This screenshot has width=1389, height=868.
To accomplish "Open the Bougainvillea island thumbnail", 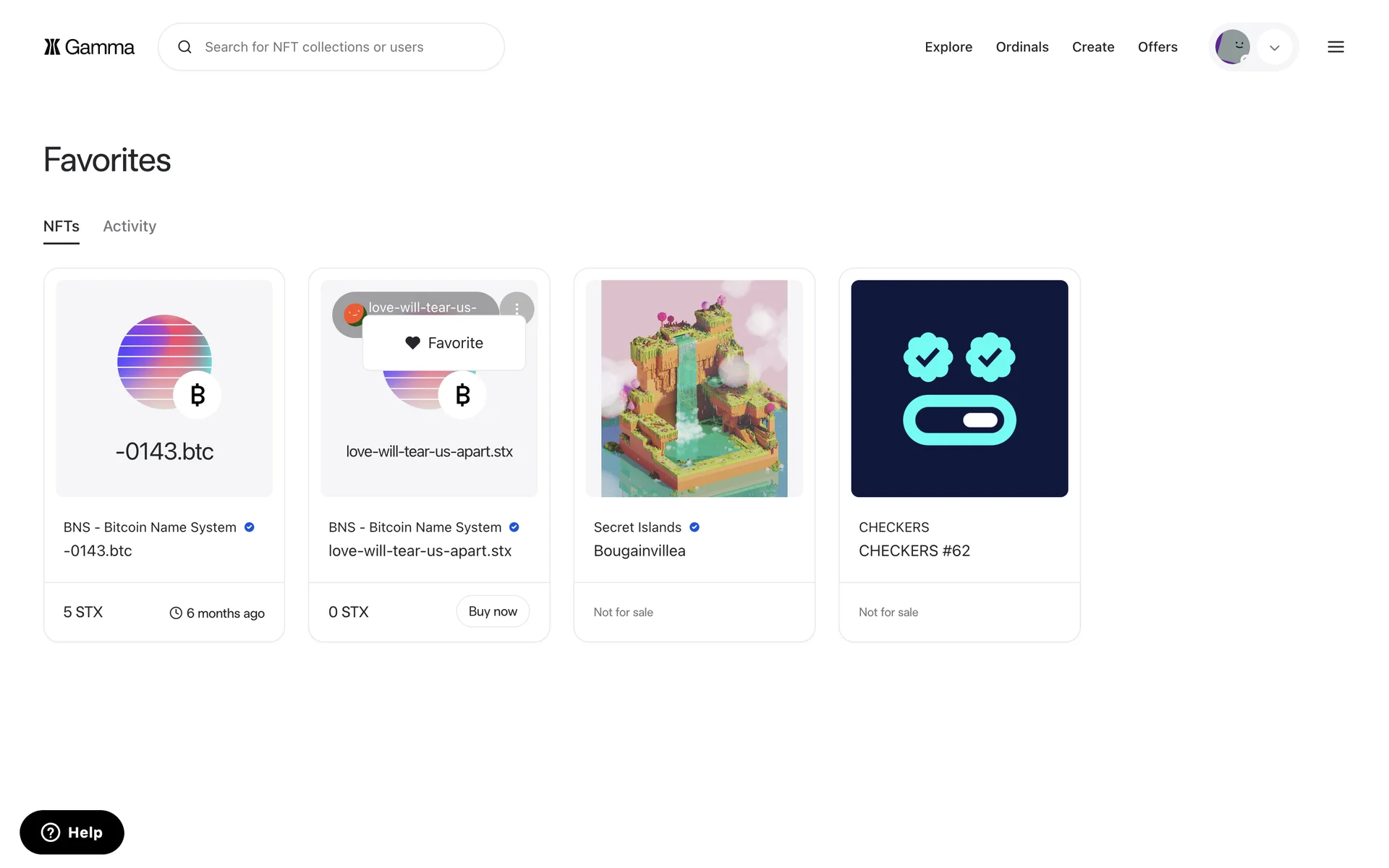I will coord(694,388).
